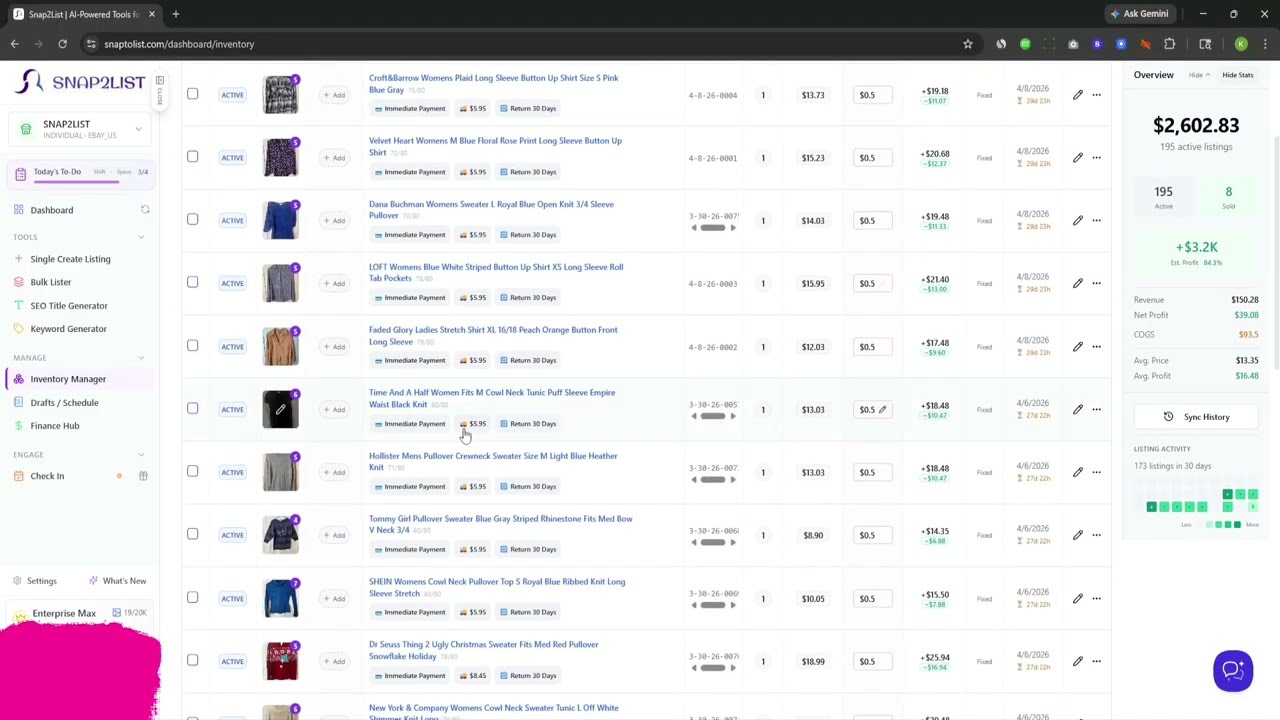The height and width of the screenshot is (720, 1280).
Task: Open Single Create Listing tool
Action: click(x=70, y=259)
